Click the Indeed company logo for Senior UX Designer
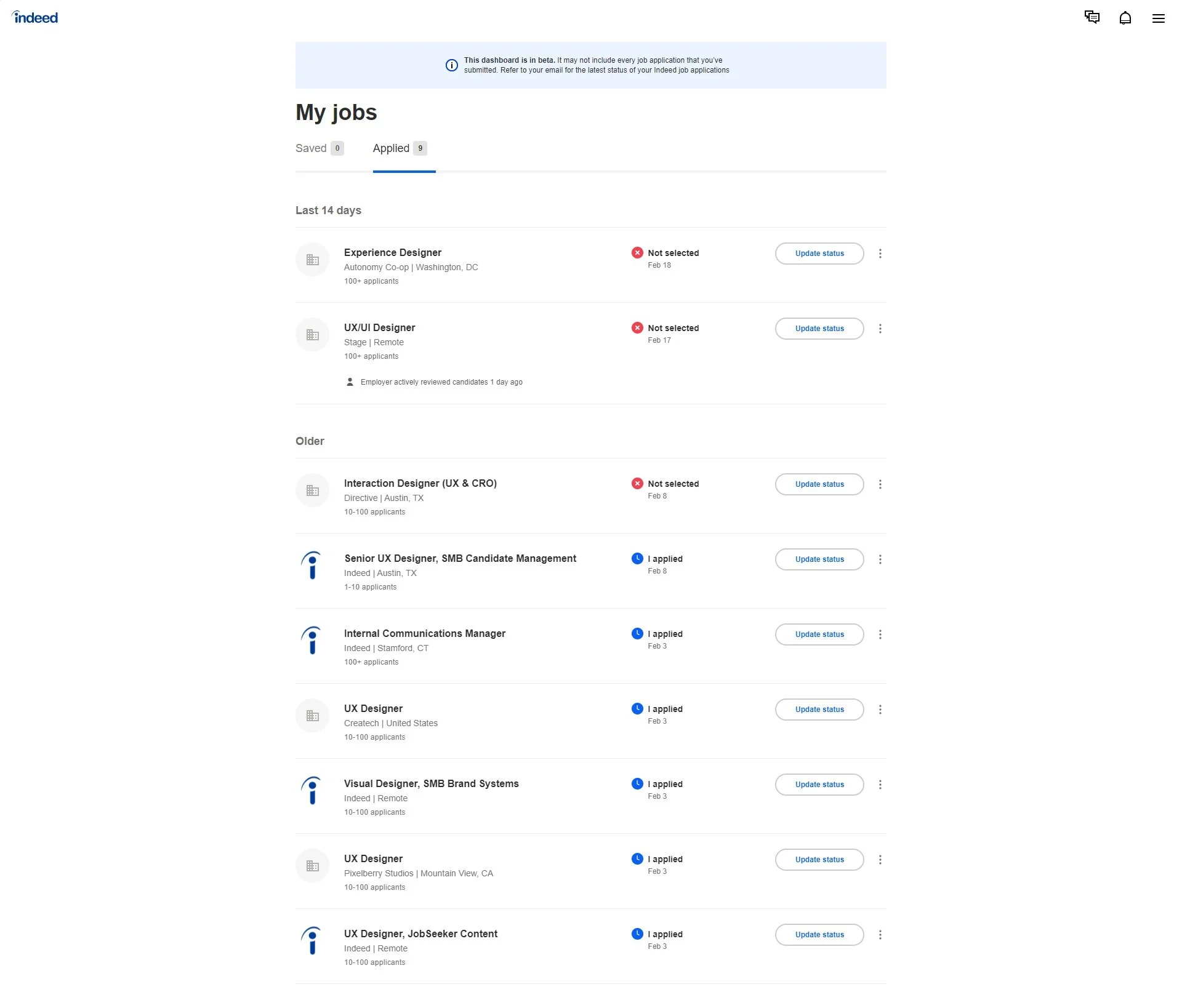The image size is (1182, 1008). (312, 566)
